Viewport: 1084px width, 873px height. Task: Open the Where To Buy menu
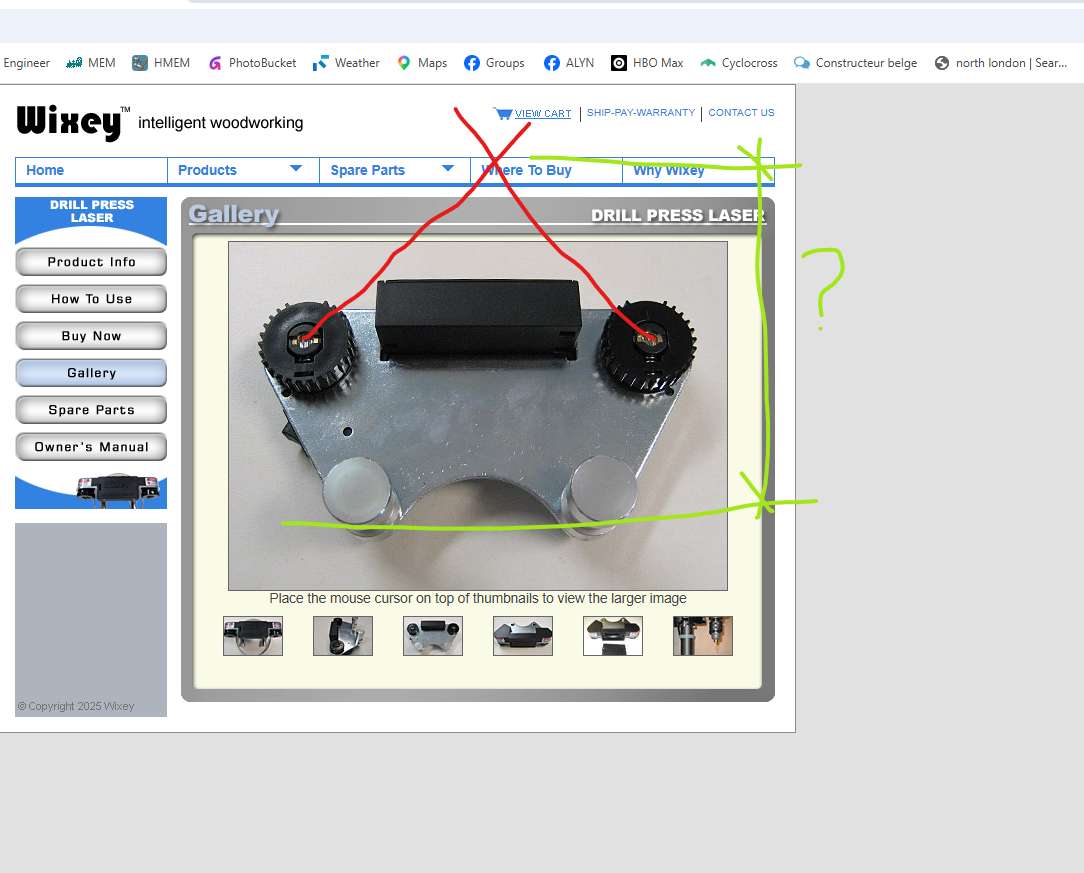[x=546, y=170]
